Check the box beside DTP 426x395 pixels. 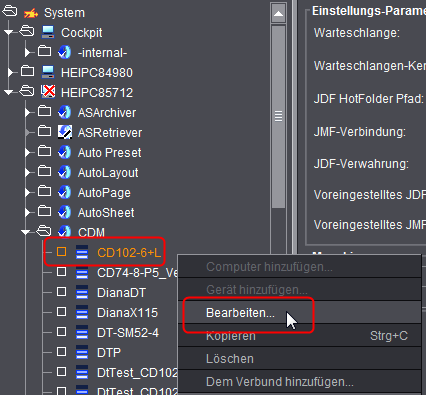point(61,352)
